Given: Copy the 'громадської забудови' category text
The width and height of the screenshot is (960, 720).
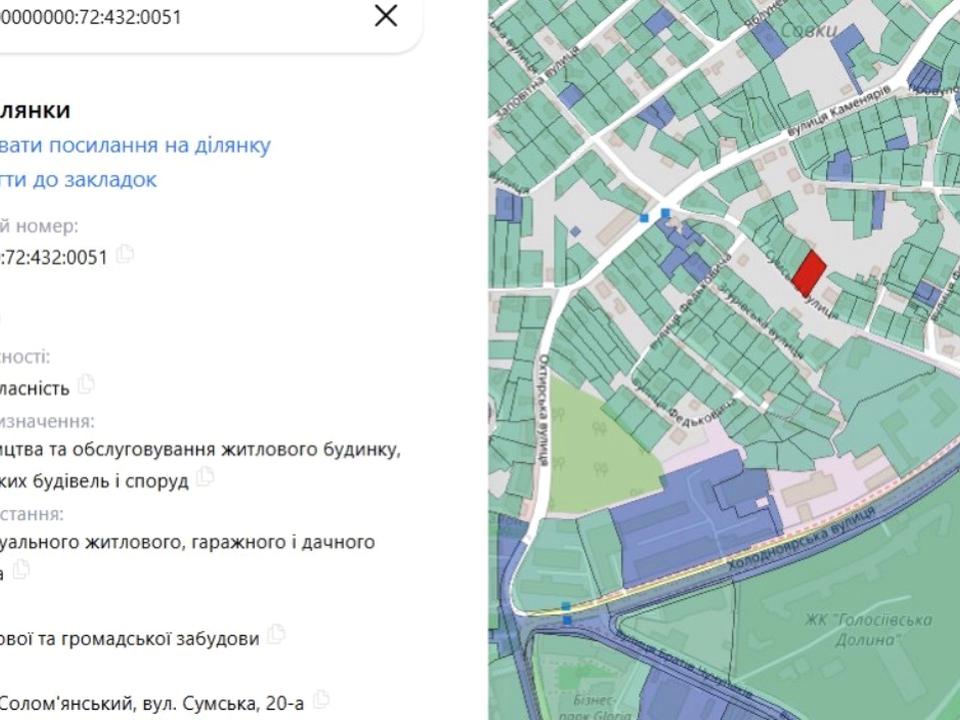Looking at the screenshot, I should pyautogui.click(x=276, y=634).
